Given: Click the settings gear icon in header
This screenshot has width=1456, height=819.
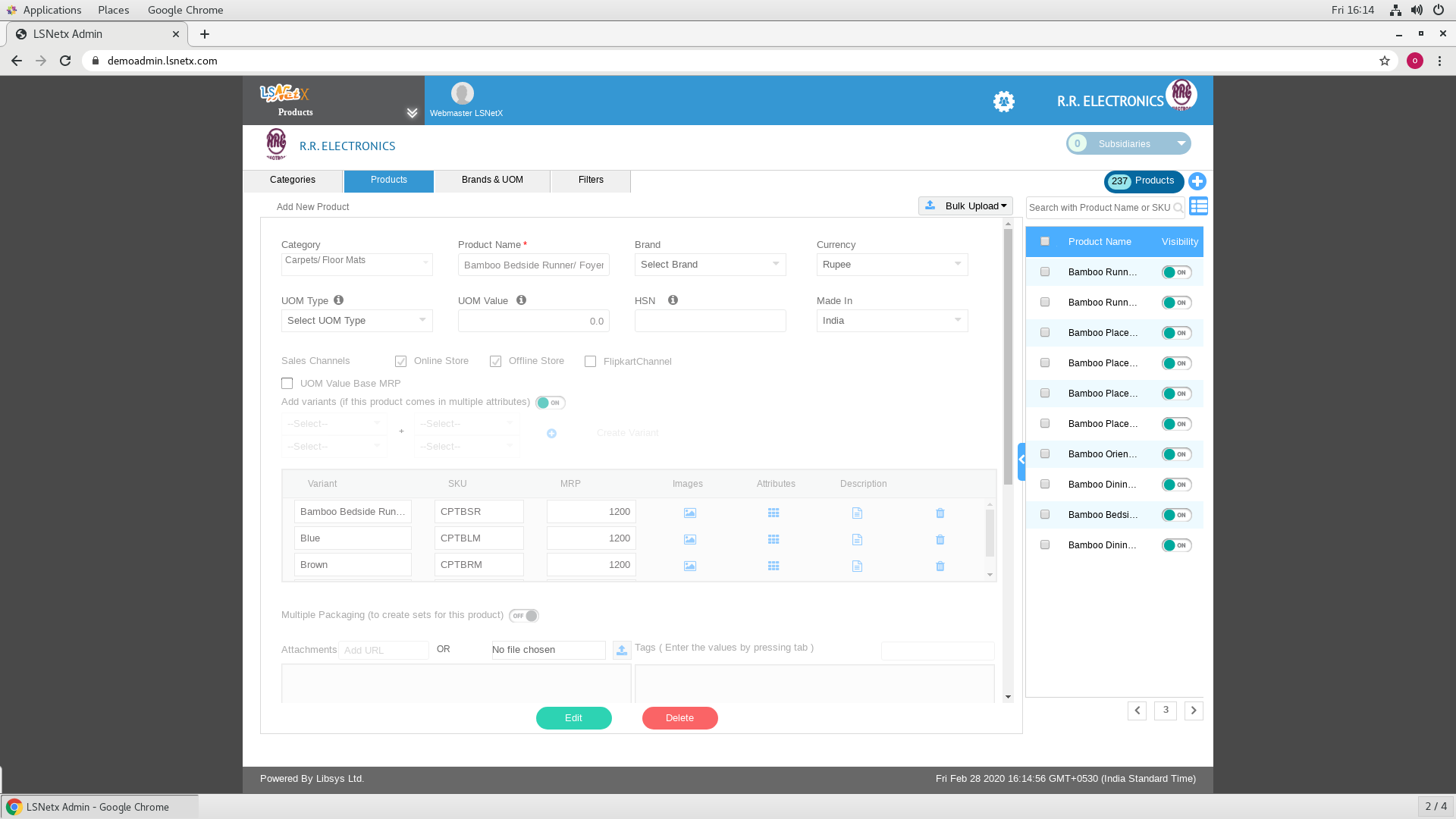Looking at the screenshot, I should pos(1004,101).
